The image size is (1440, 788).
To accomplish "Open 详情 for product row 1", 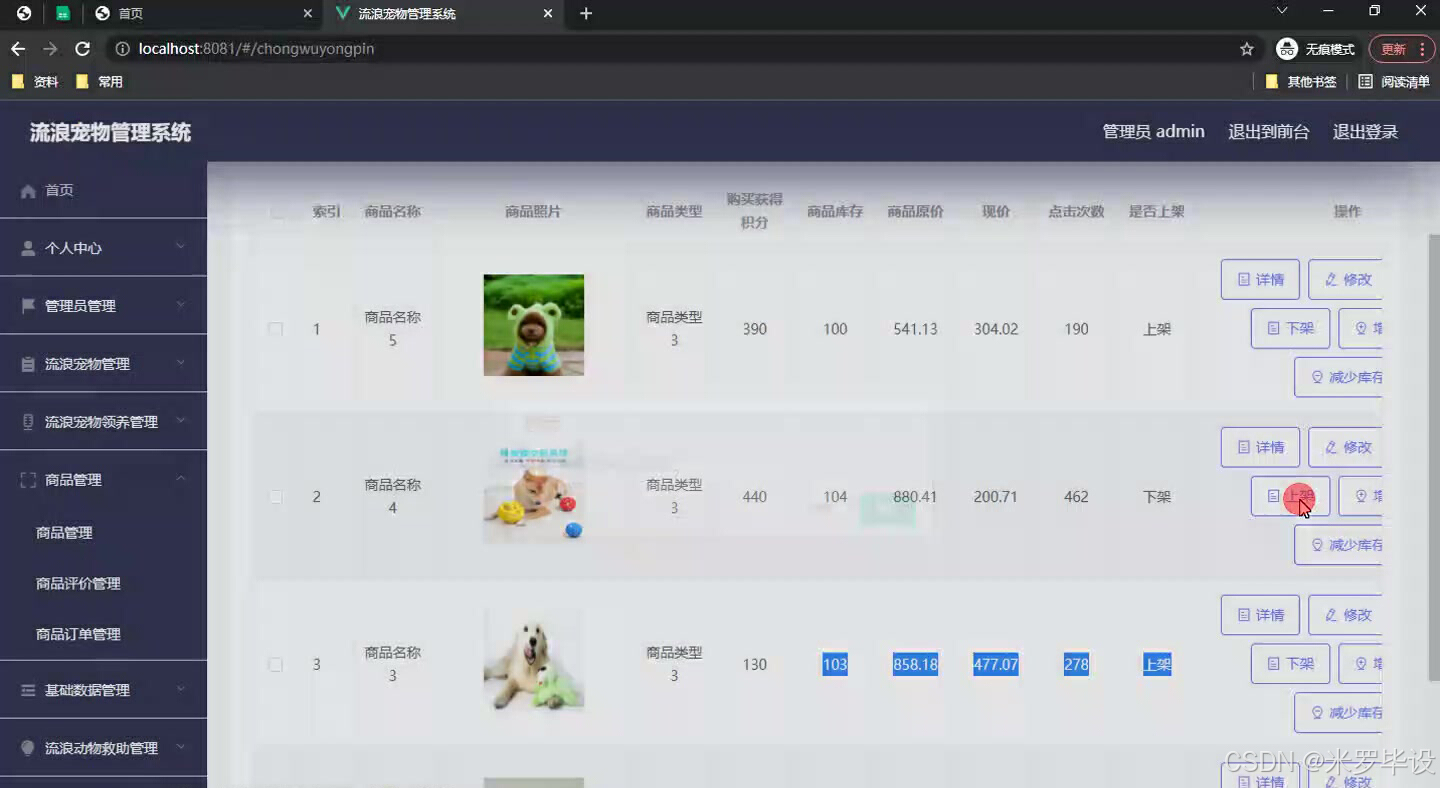I will 1260,280.
